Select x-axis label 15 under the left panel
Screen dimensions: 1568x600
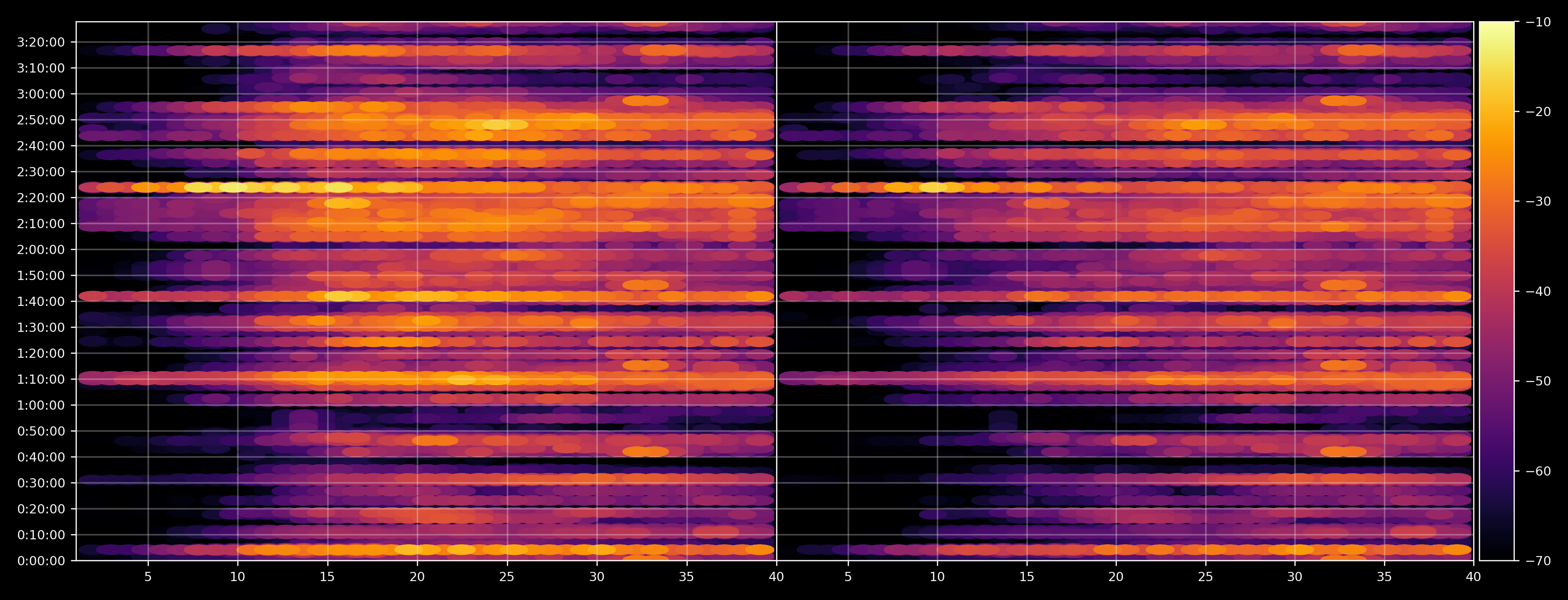pyautogui.click(x=328, y=577)
